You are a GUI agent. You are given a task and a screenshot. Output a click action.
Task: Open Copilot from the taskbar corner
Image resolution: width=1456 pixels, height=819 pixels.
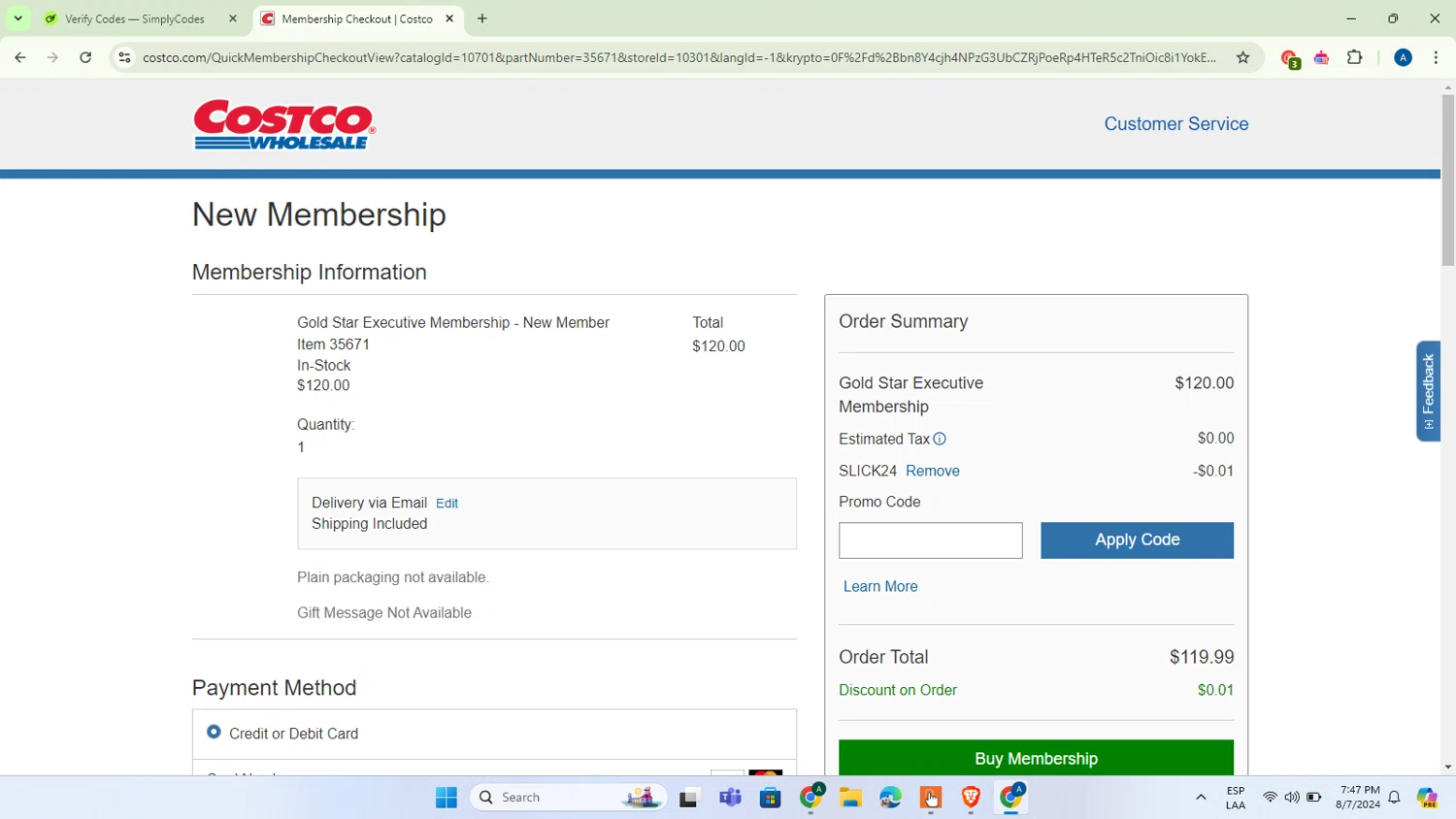(1427, 798)
